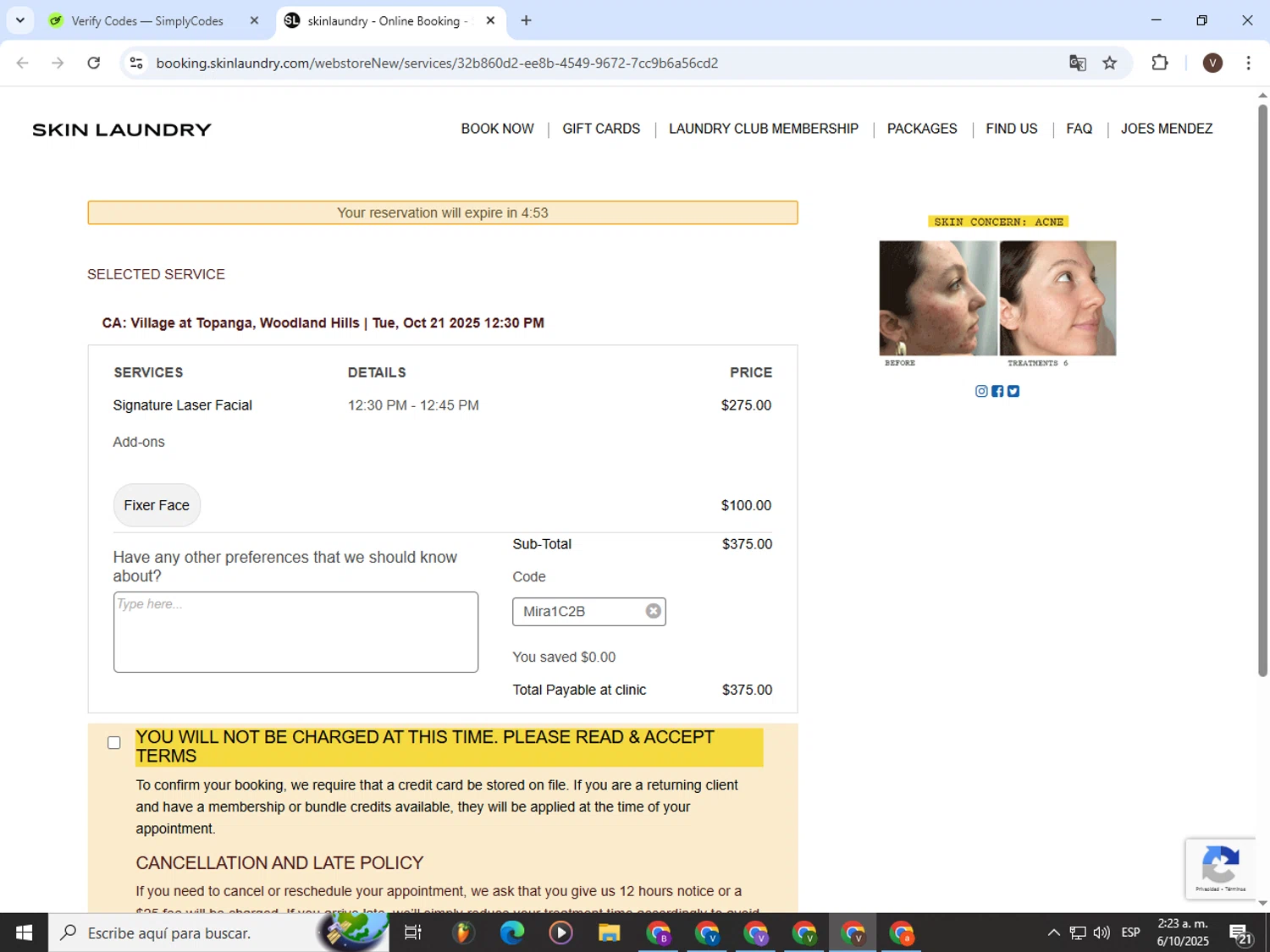Click the reservation expiry timer banner
The width and height of the screenshot is (1270, 952).
coord(442,212)
